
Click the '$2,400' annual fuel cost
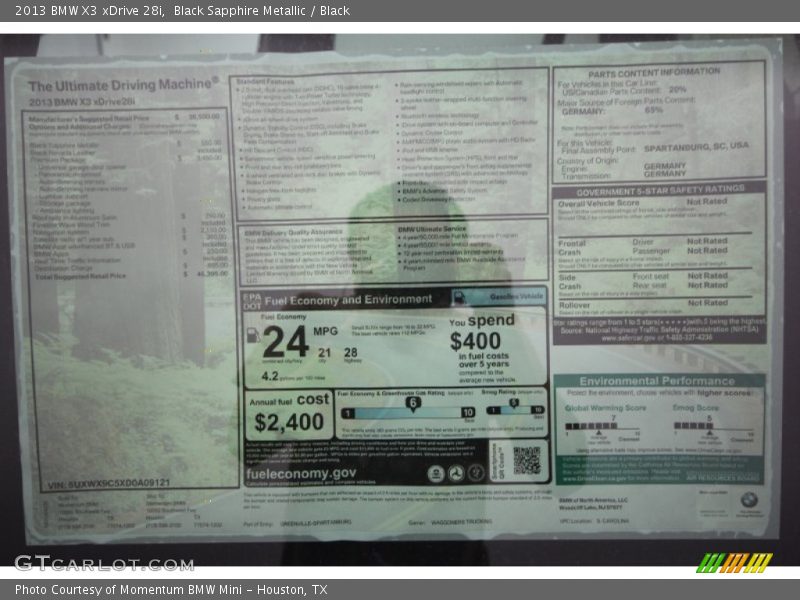click(289, 422)
